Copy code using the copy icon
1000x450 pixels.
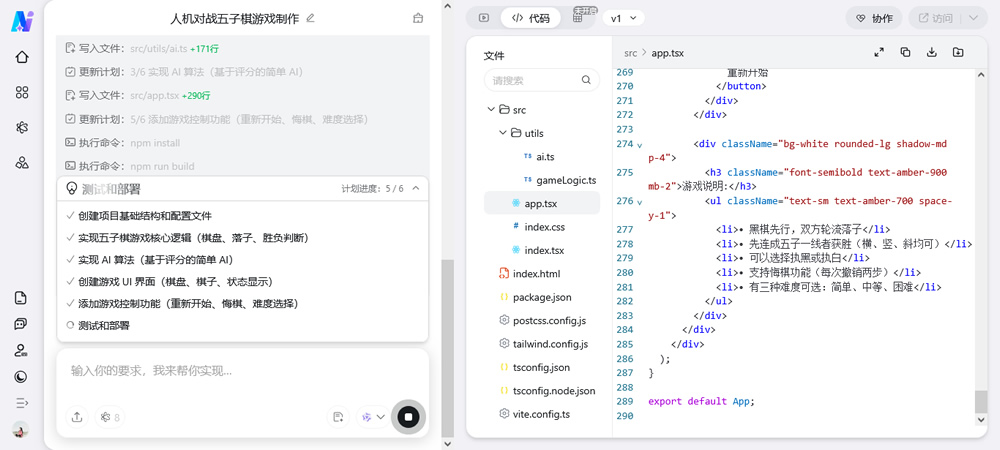[x=905, y=52]
